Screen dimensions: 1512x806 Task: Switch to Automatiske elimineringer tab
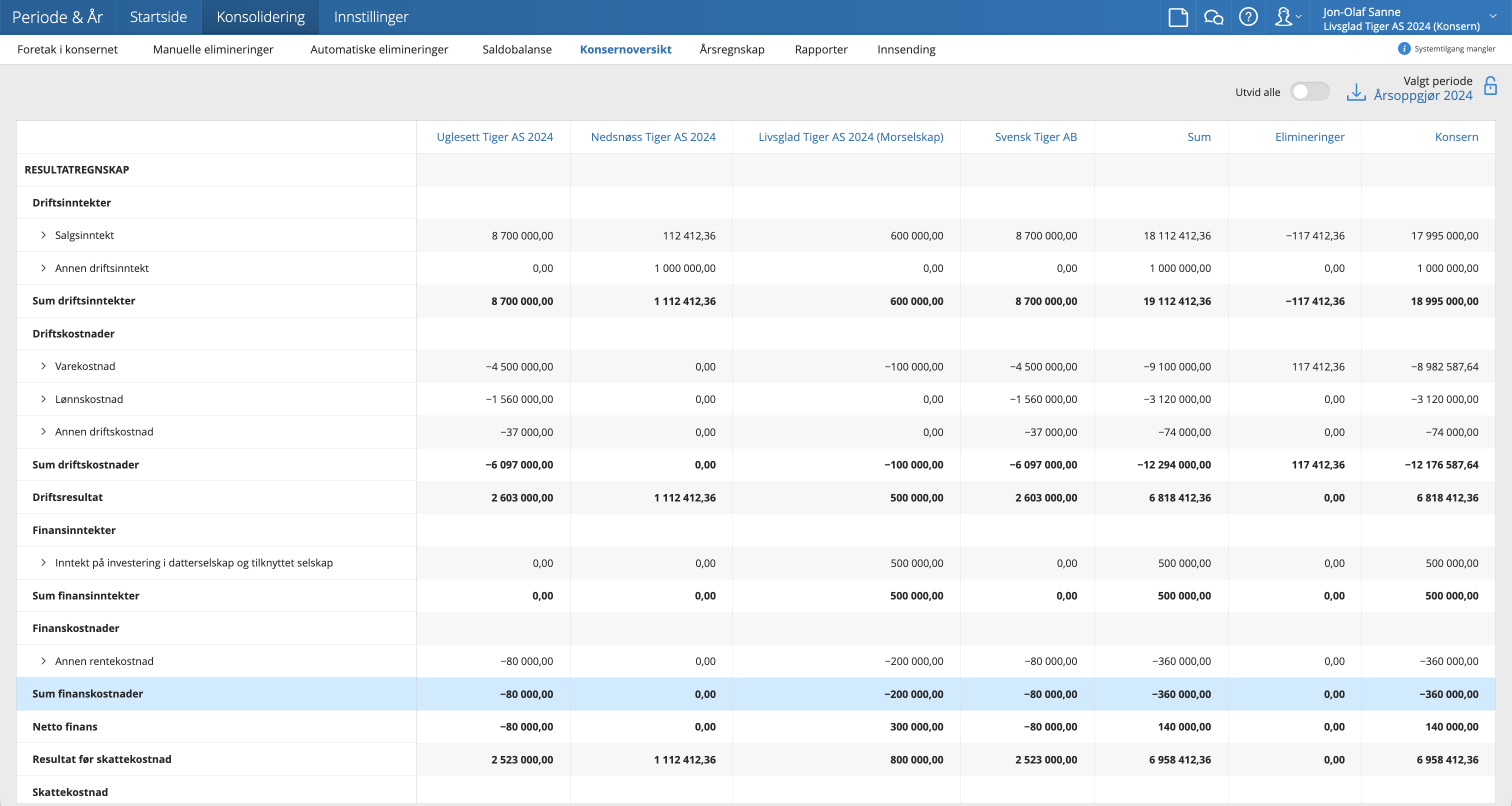379,49
